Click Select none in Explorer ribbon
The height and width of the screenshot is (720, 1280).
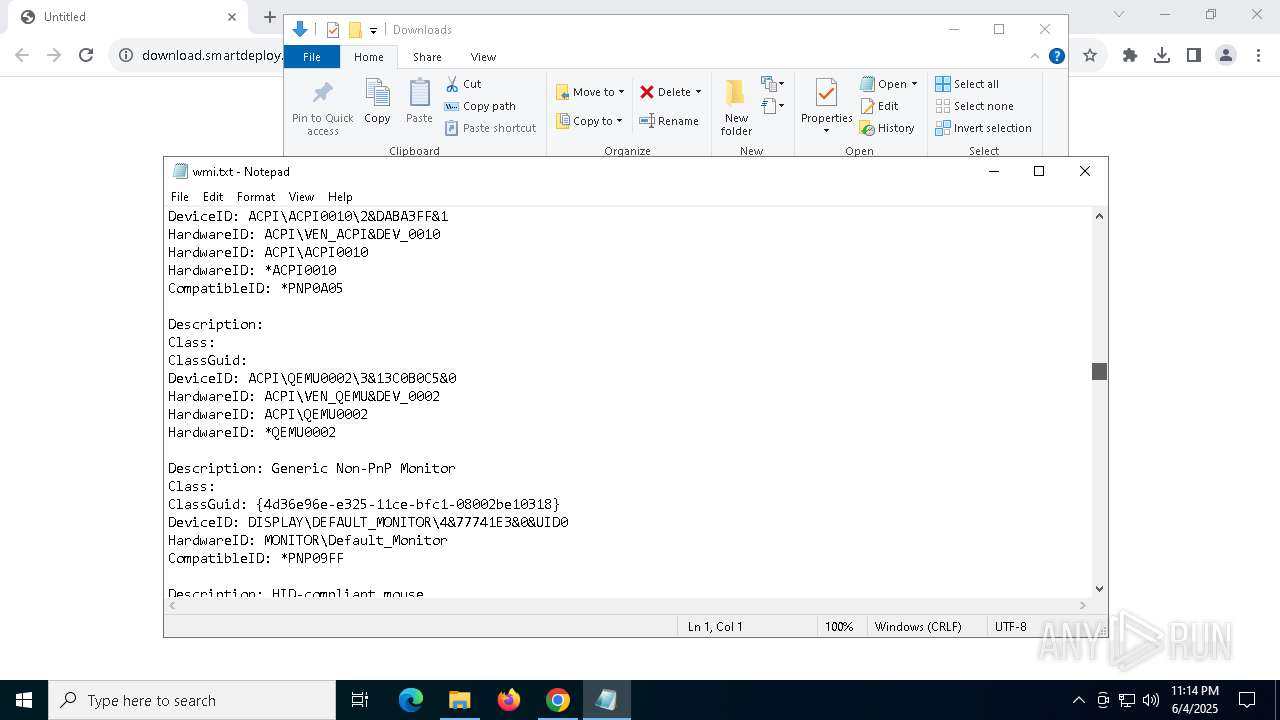[974, 106]
